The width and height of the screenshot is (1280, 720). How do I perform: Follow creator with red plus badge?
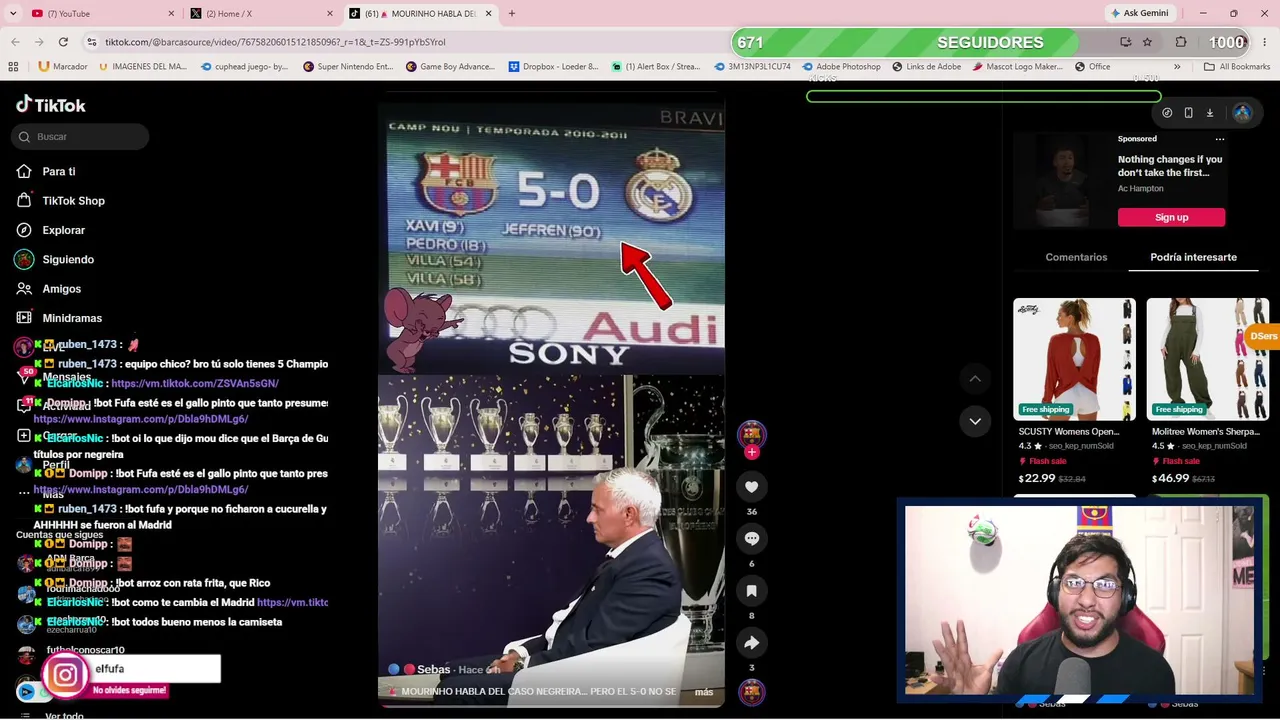click(752, 452)
